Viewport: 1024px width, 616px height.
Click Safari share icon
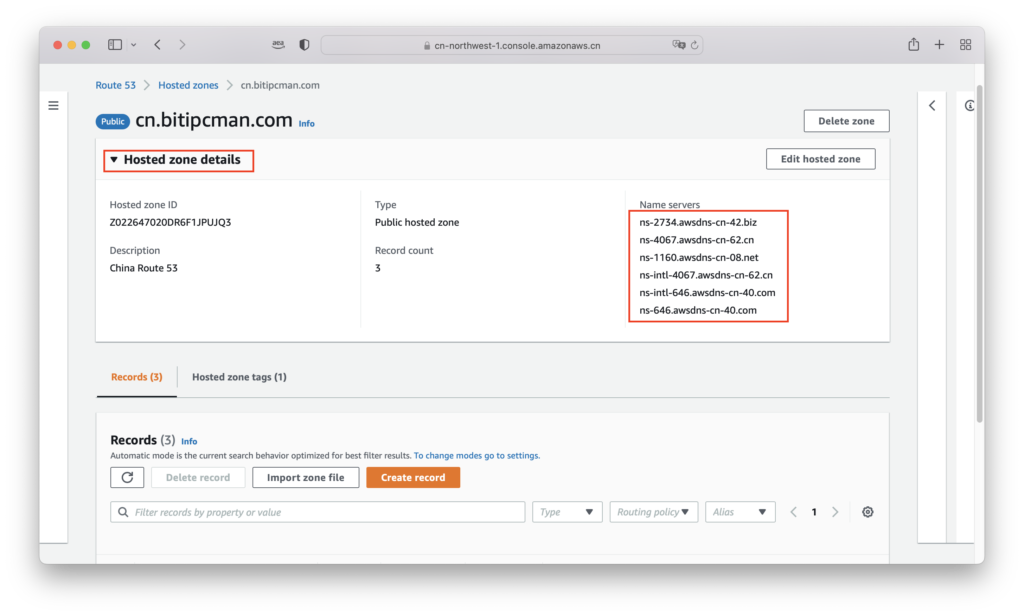[x=913, y=45]
